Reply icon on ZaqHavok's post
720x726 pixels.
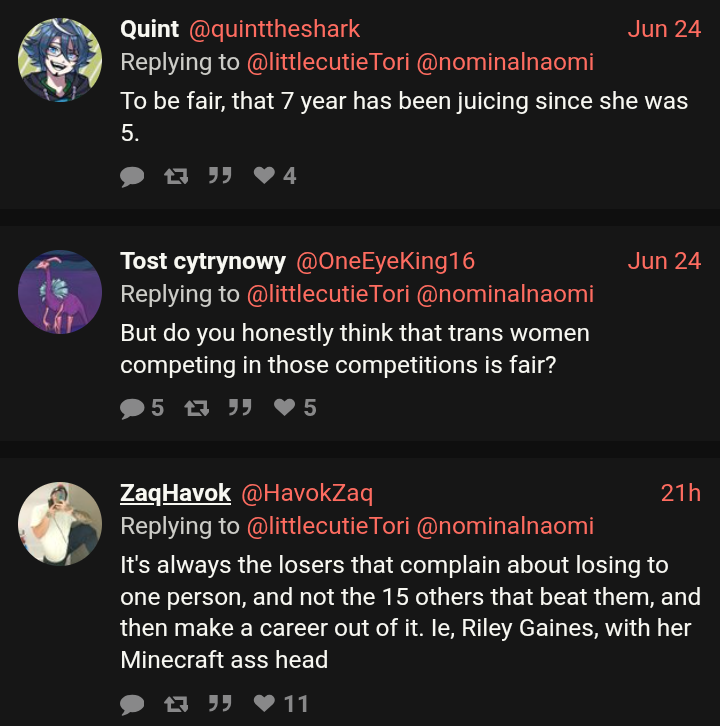[132, 705]
